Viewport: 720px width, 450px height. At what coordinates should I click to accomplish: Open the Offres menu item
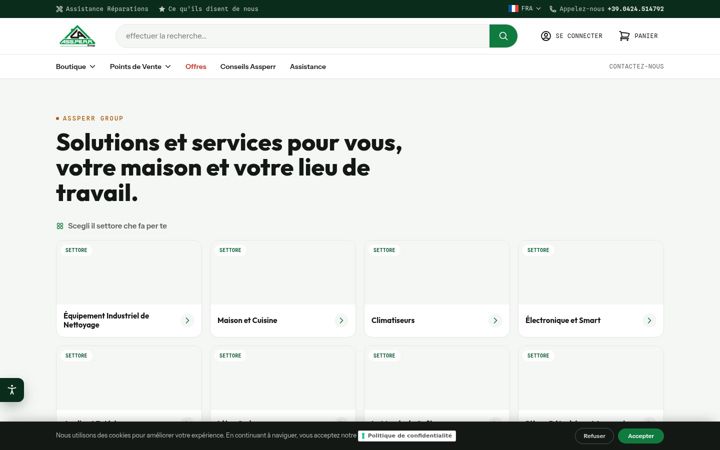[196, 67]
